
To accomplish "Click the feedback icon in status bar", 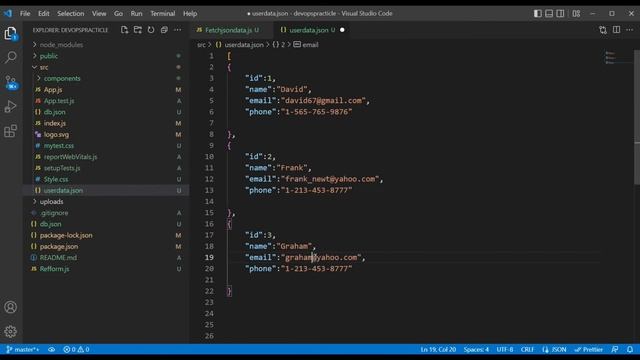I will point(615,349).
